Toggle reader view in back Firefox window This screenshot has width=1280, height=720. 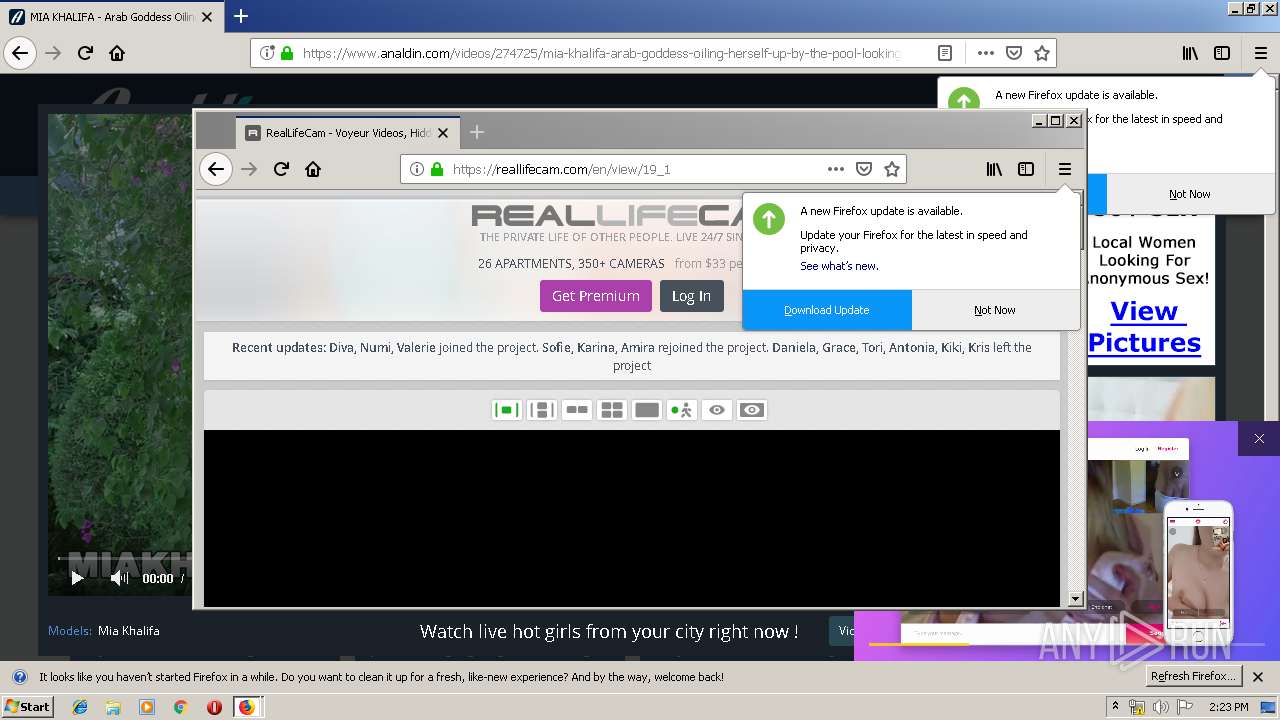click(944, 53)
